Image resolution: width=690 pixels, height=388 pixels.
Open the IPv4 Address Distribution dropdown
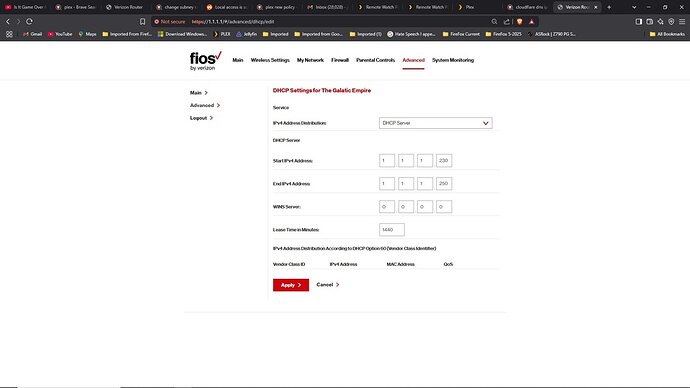coord(436,123)
